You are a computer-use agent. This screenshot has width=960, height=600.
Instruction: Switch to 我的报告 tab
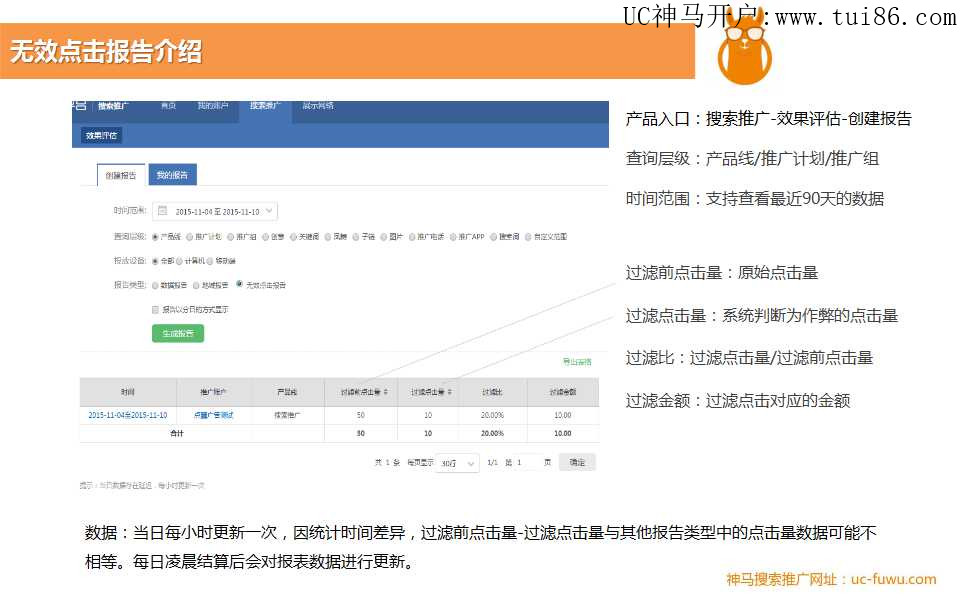(173, 175)
